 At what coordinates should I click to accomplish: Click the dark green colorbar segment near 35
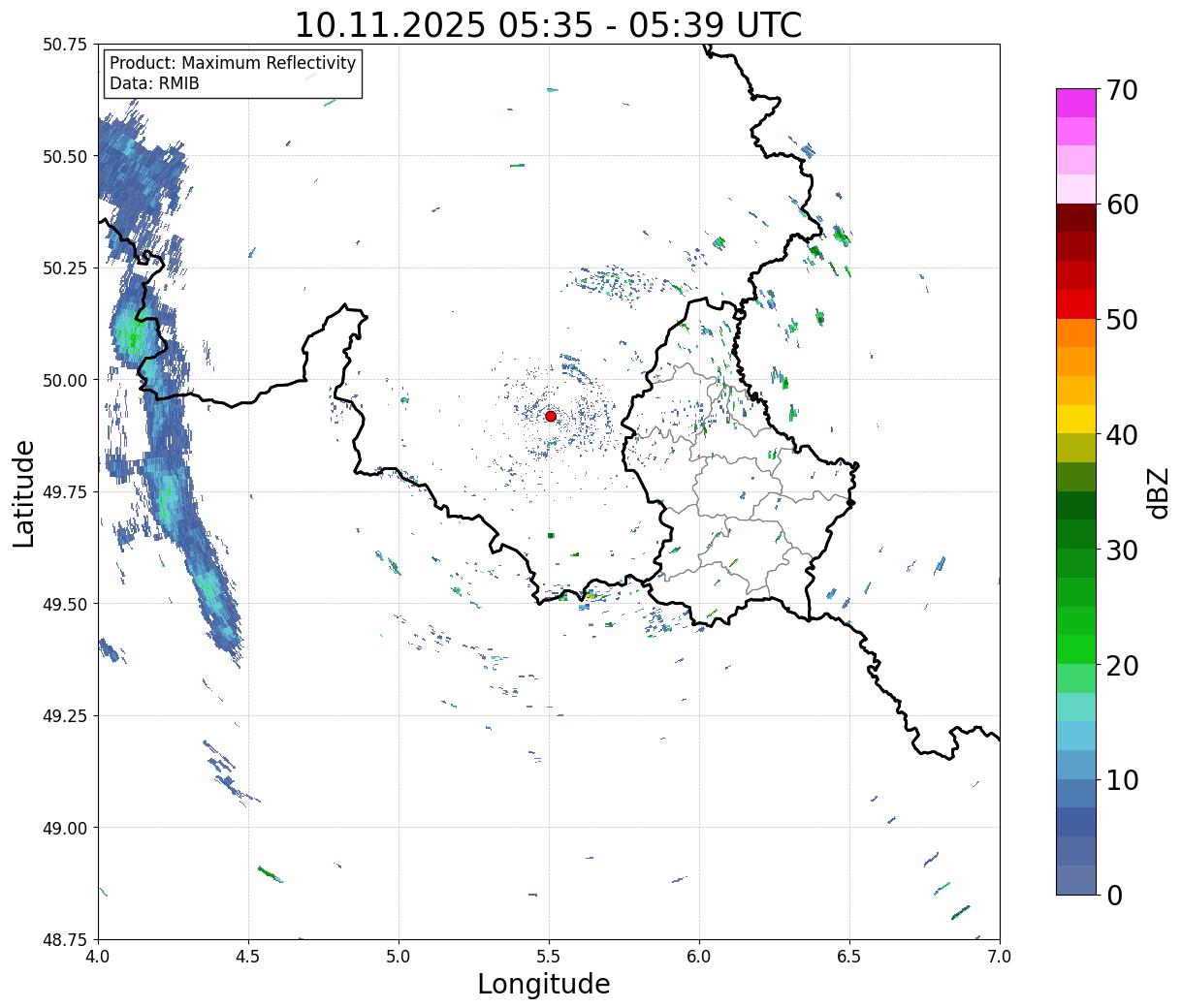[x=1076, y=505]
